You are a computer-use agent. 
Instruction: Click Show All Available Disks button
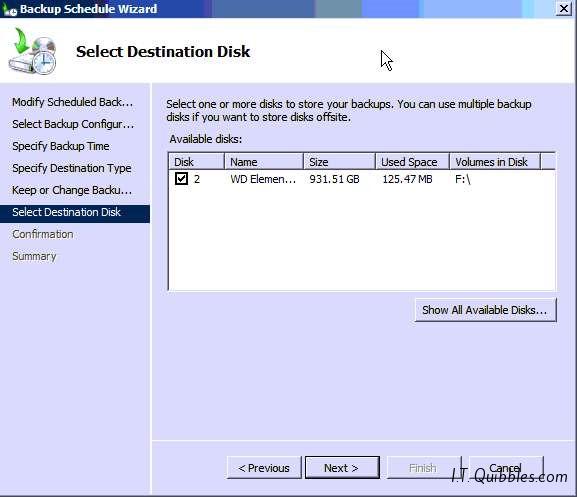(485, 310)
